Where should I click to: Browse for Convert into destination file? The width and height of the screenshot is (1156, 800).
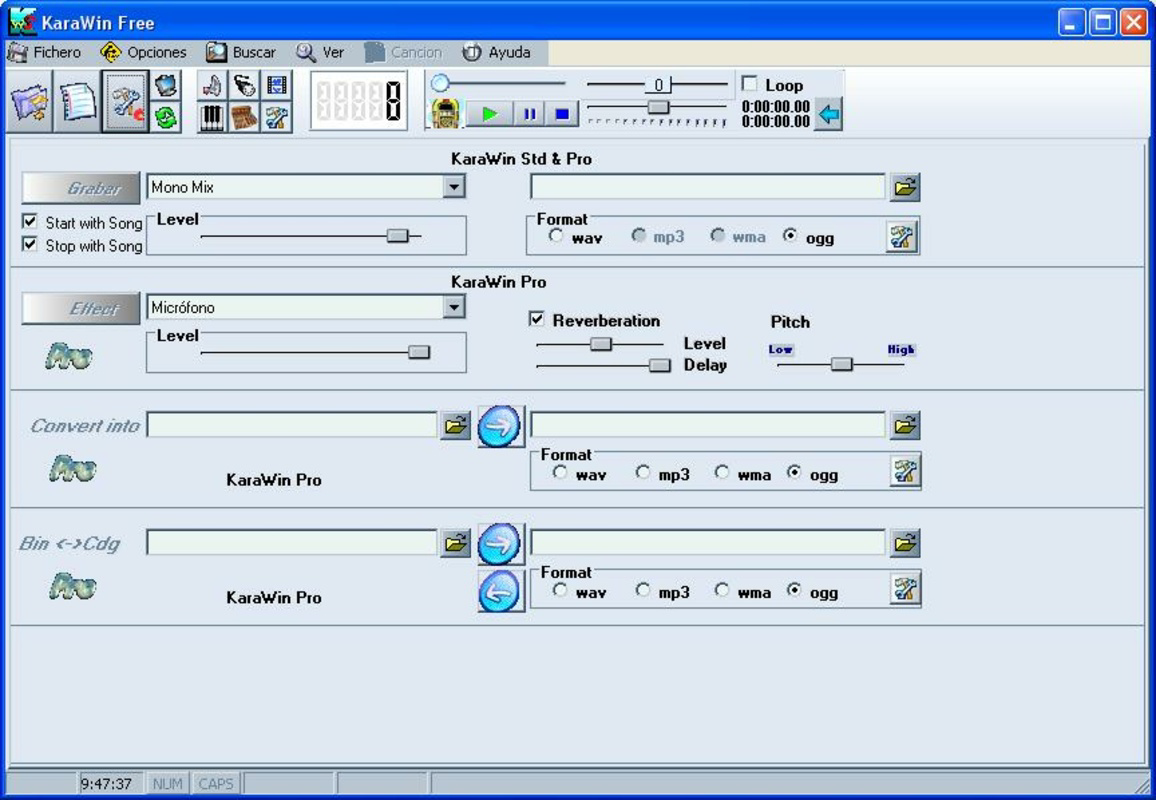905,425
